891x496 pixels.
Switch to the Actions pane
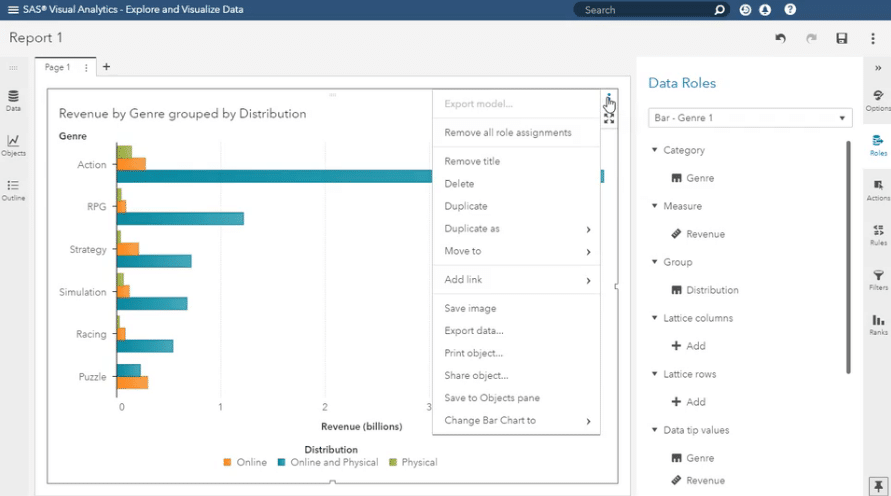pyautogui.click(x=877, y=190)
